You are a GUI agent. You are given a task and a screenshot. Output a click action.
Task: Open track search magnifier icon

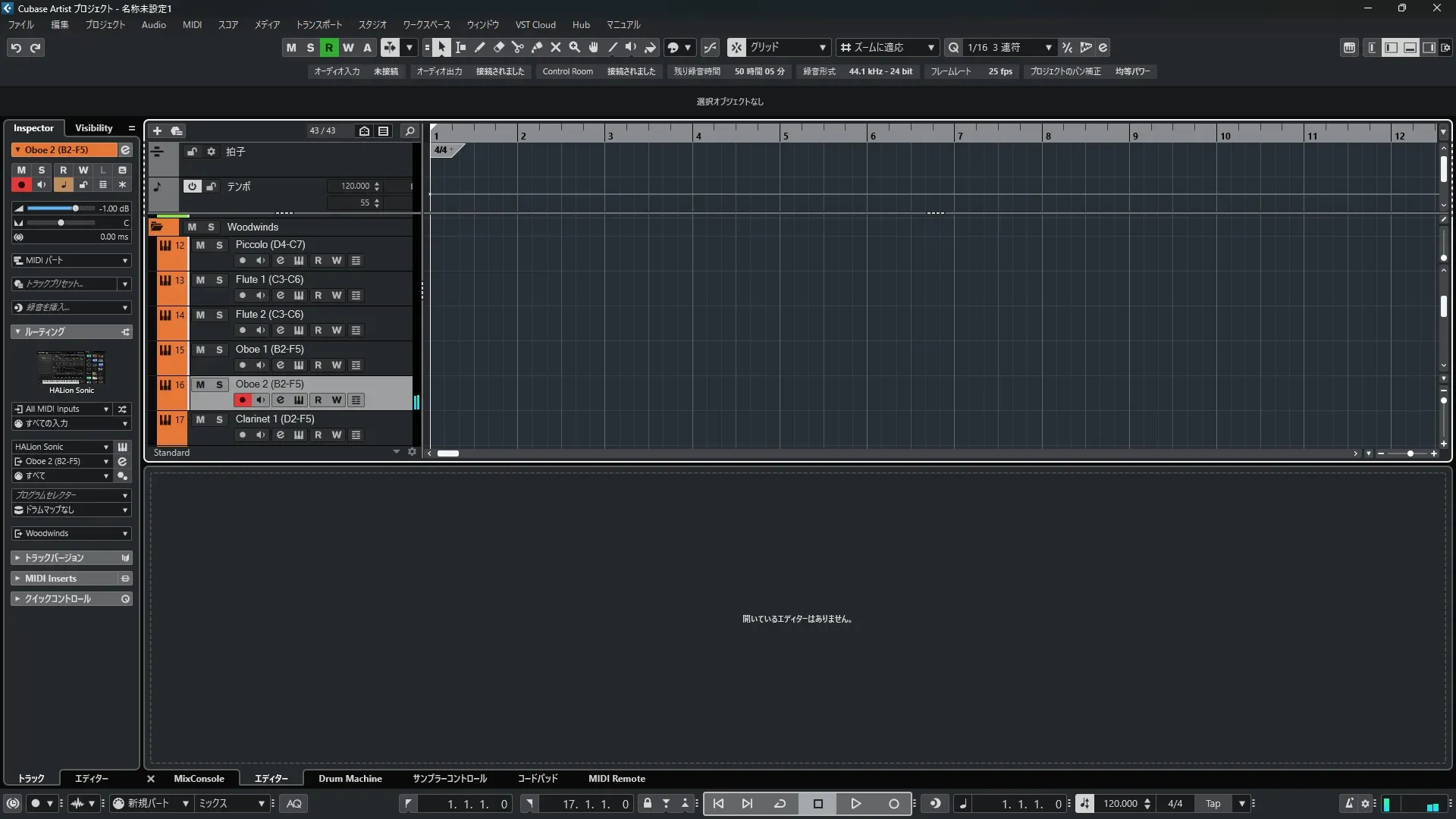(x=409, y=130)
